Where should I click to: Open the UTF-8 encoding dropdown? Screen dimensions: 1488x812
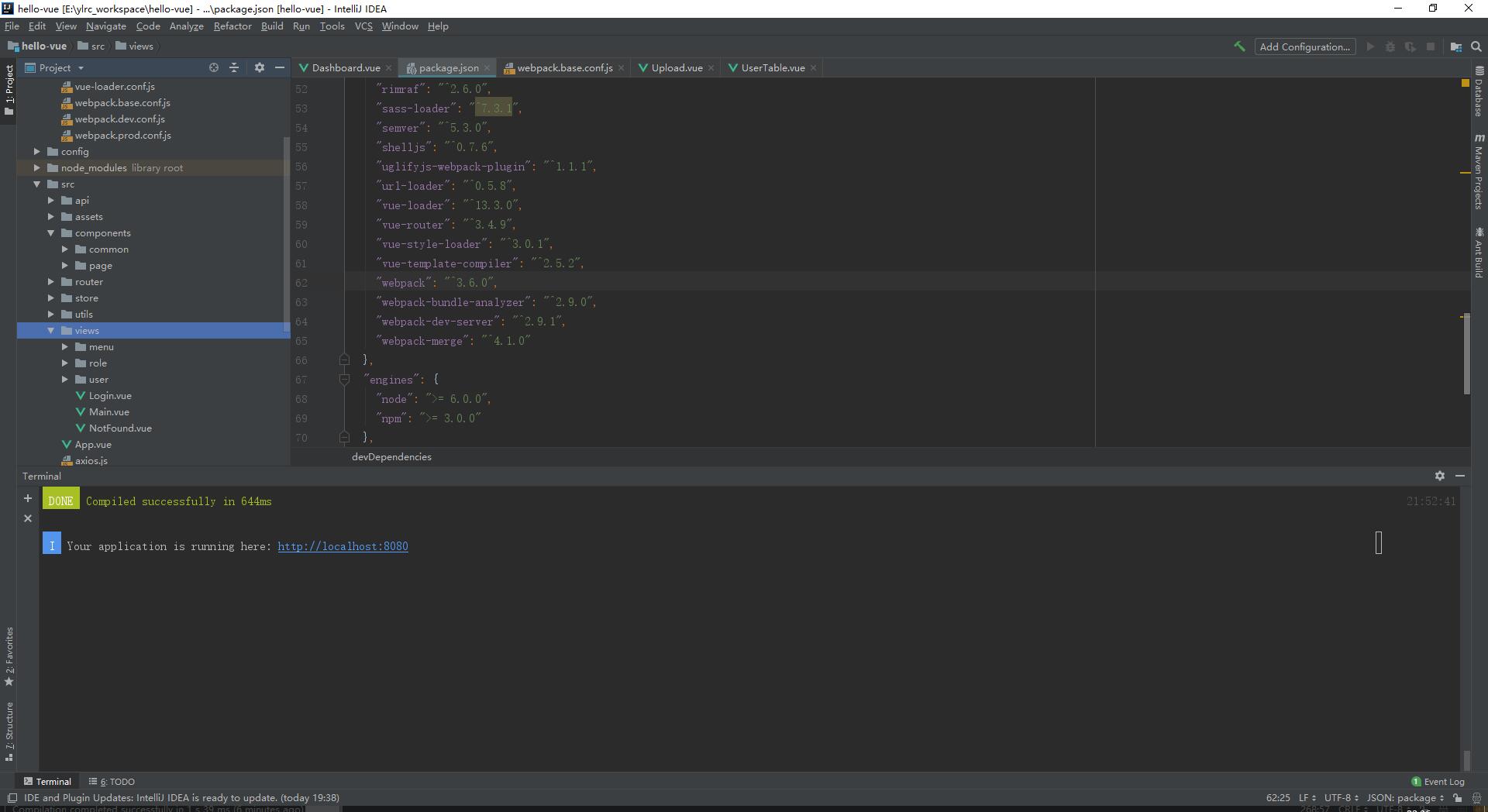pyautogui.click(x=1341, y=797)
